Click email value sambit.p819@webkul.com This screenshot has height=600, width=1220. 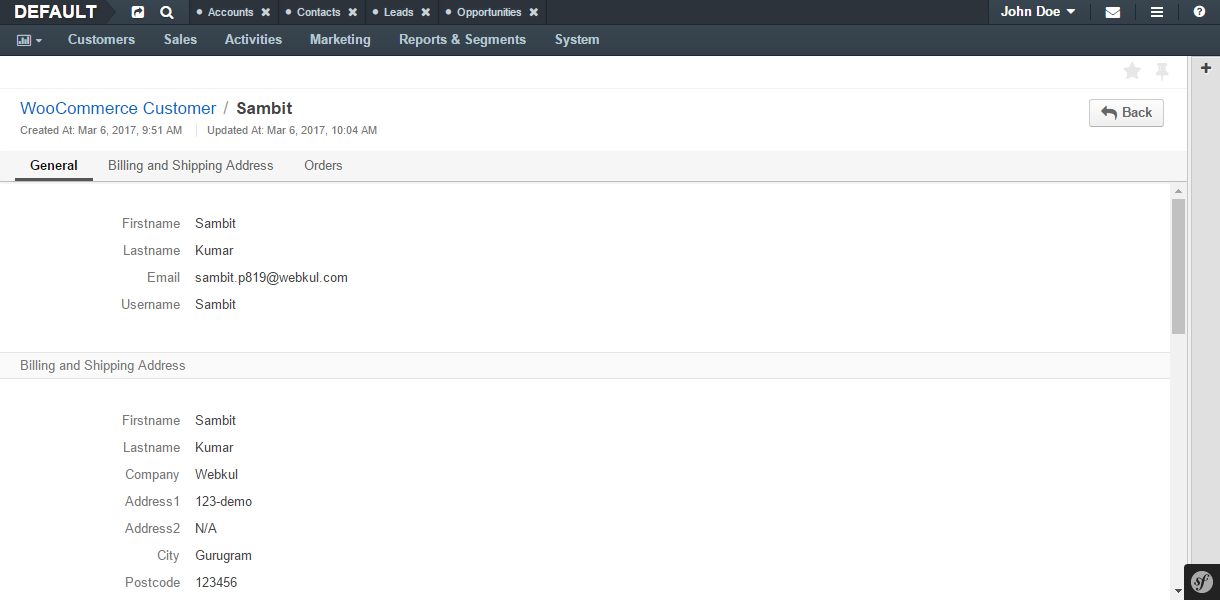click(271, 277)
